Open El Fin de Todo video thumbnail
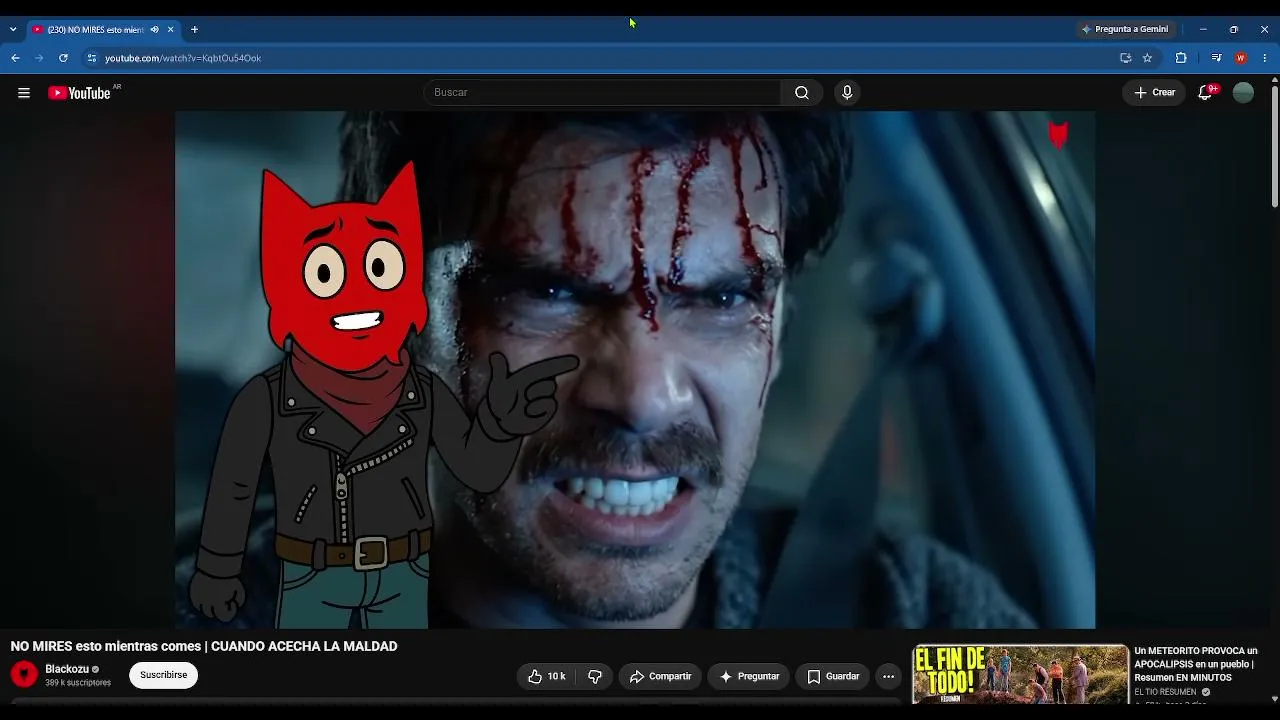The image size is (1280, 720). (1020, 675)
